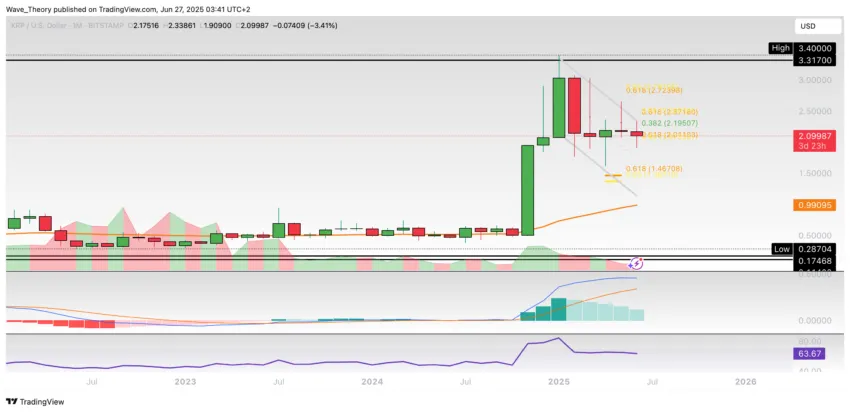Select the 0.618 (1.46708) Fibonacci label

click(654, 169)
